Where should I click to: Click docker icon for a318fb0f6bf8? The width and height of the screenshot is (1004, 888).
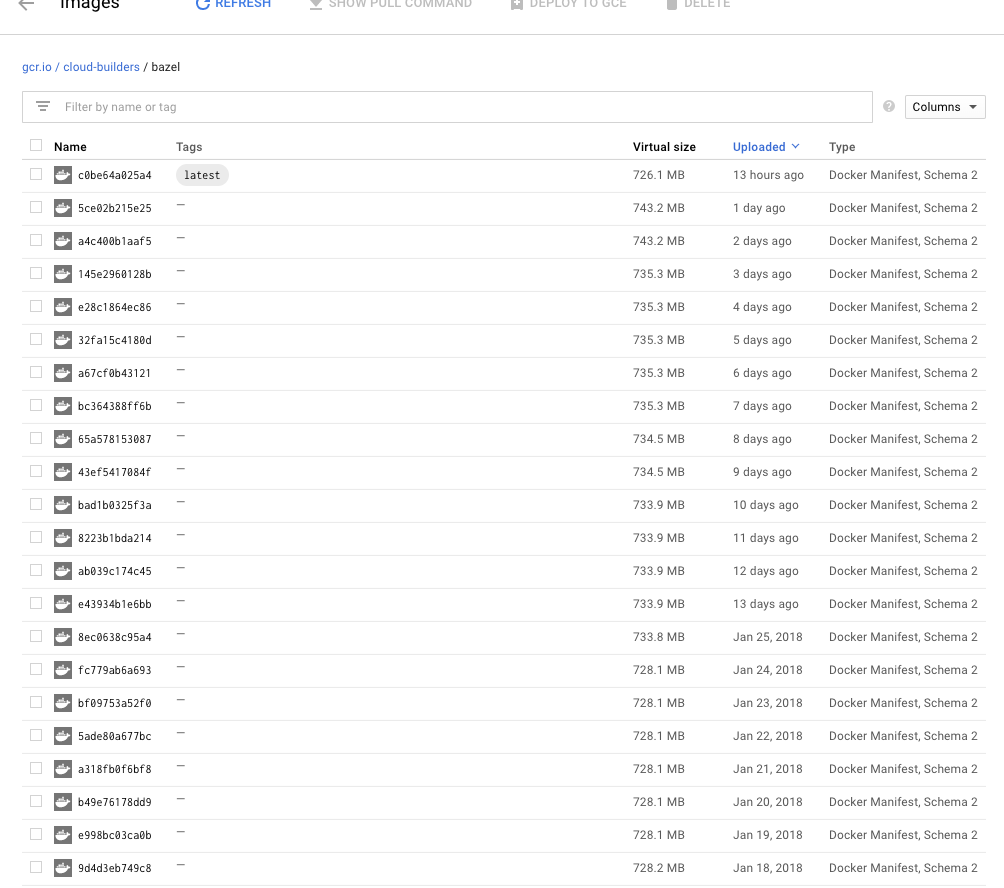click(x=63, y=769)
